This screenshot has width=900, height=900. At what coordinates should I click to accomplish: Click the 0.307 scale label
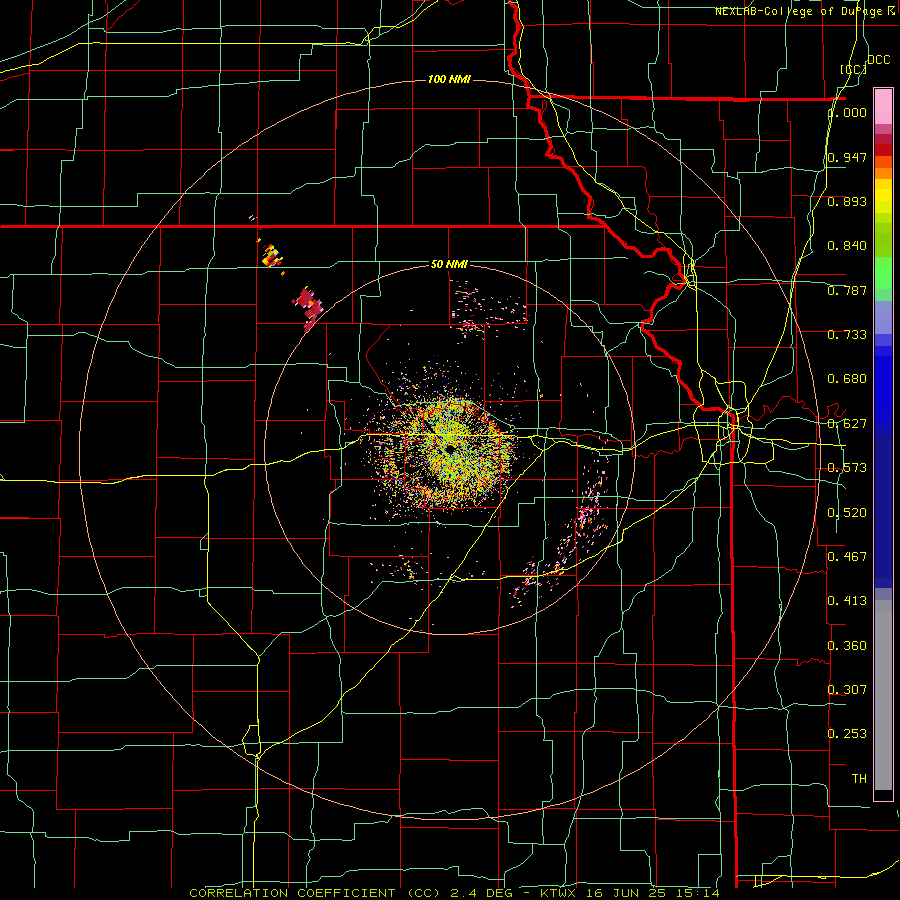[847, 690]
